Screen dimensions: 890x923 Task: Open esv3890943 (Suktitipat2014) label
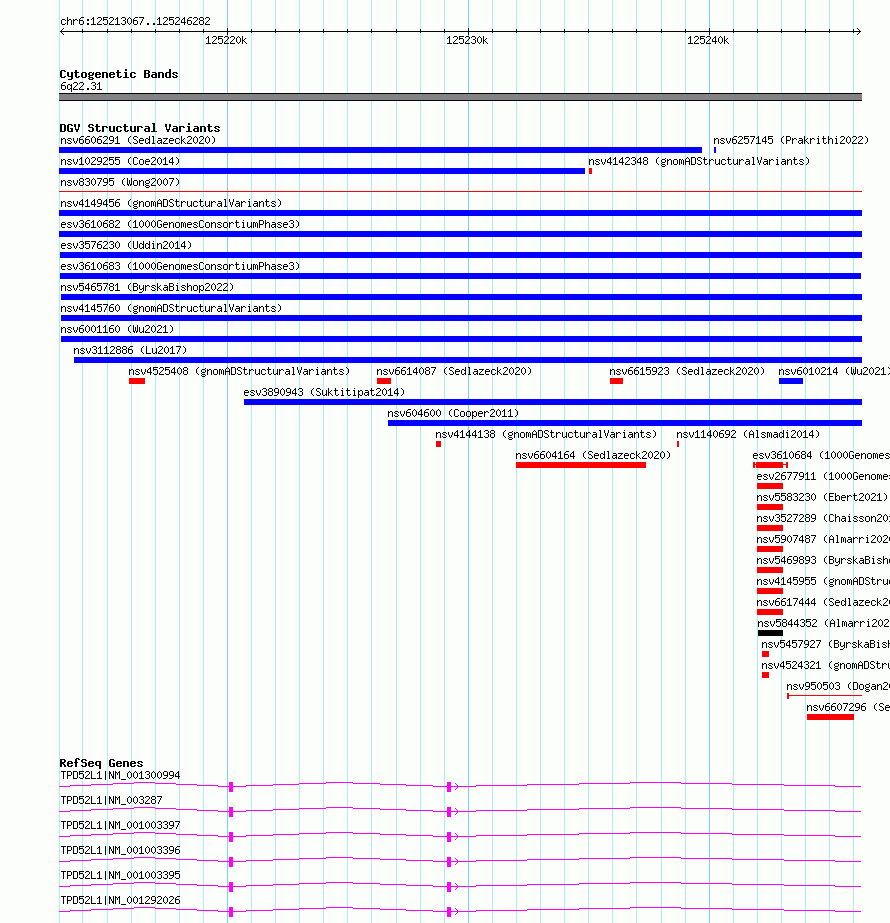click(324, 392)
